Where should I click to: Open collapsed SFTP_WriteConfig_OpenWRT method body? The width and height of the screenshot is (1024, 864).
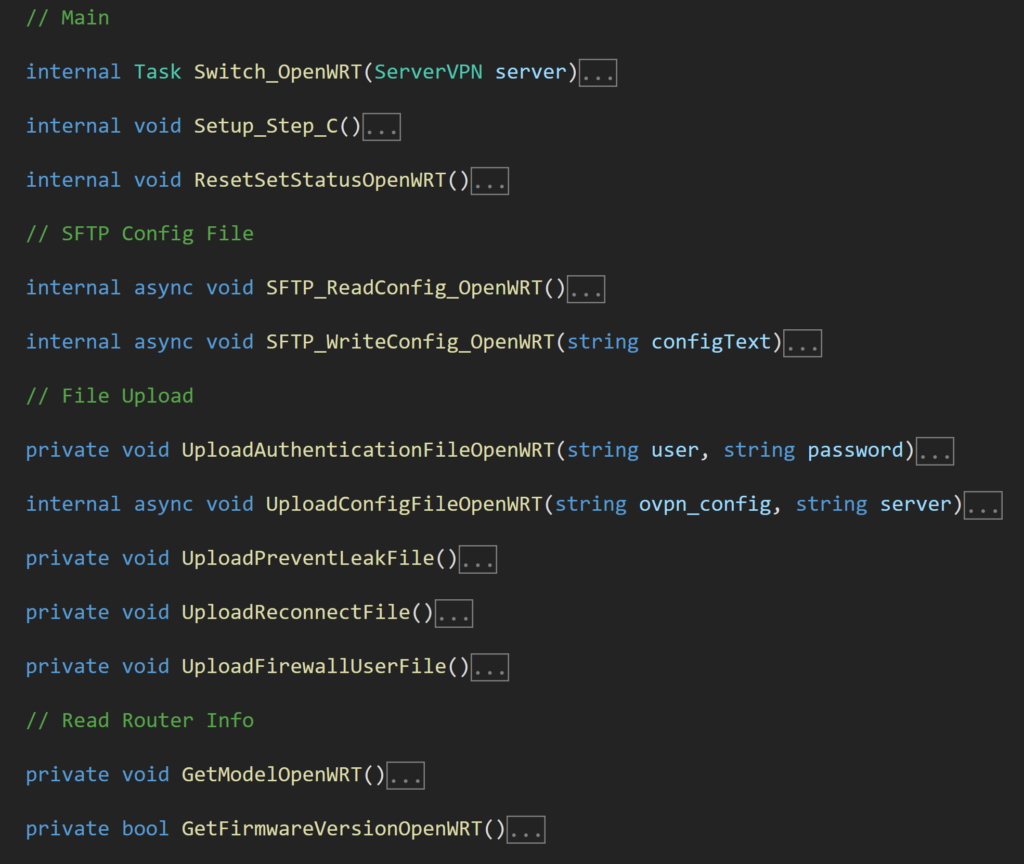(802, 343)
